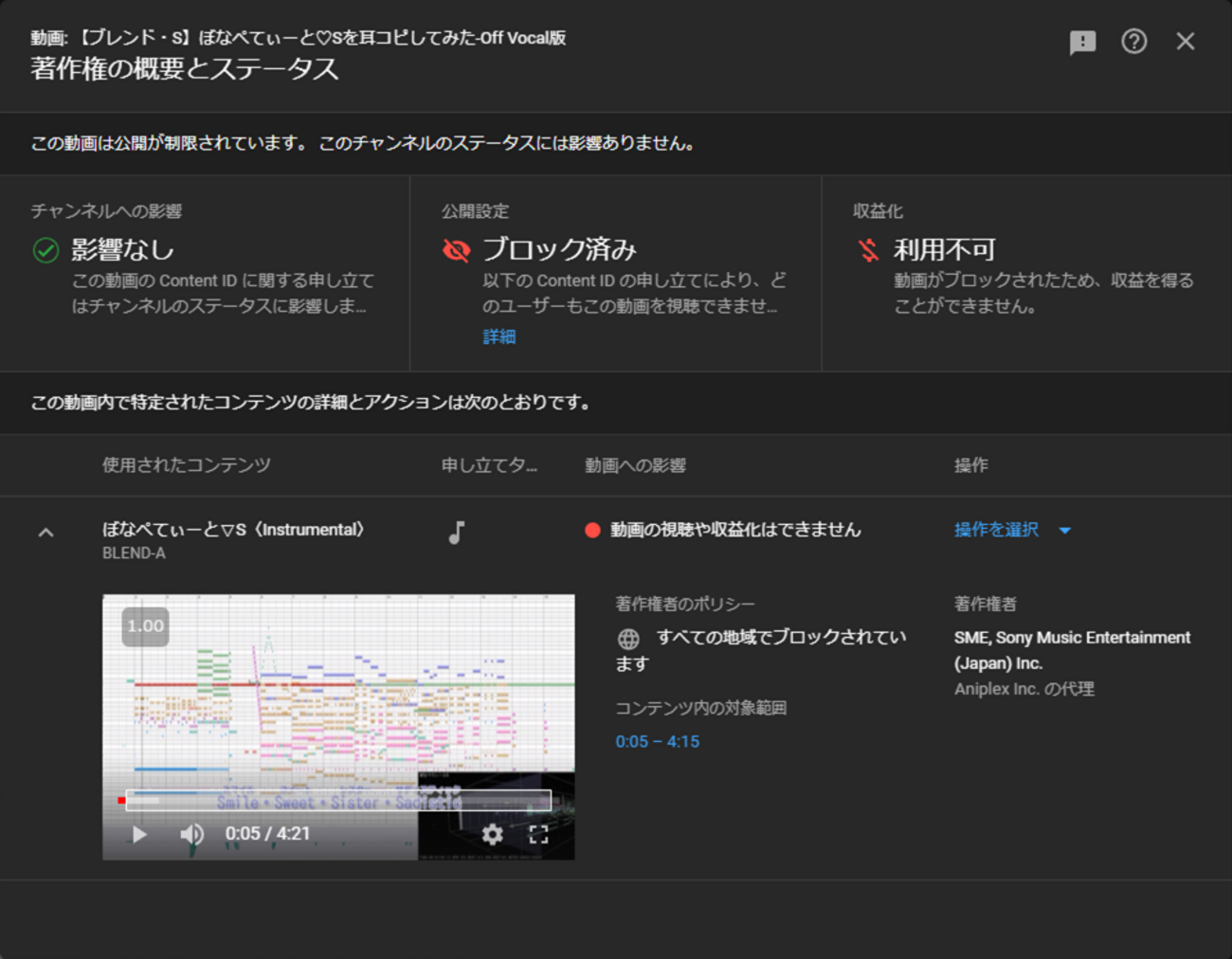
Task: Click the ブロック済み heading
Action: 559,249
